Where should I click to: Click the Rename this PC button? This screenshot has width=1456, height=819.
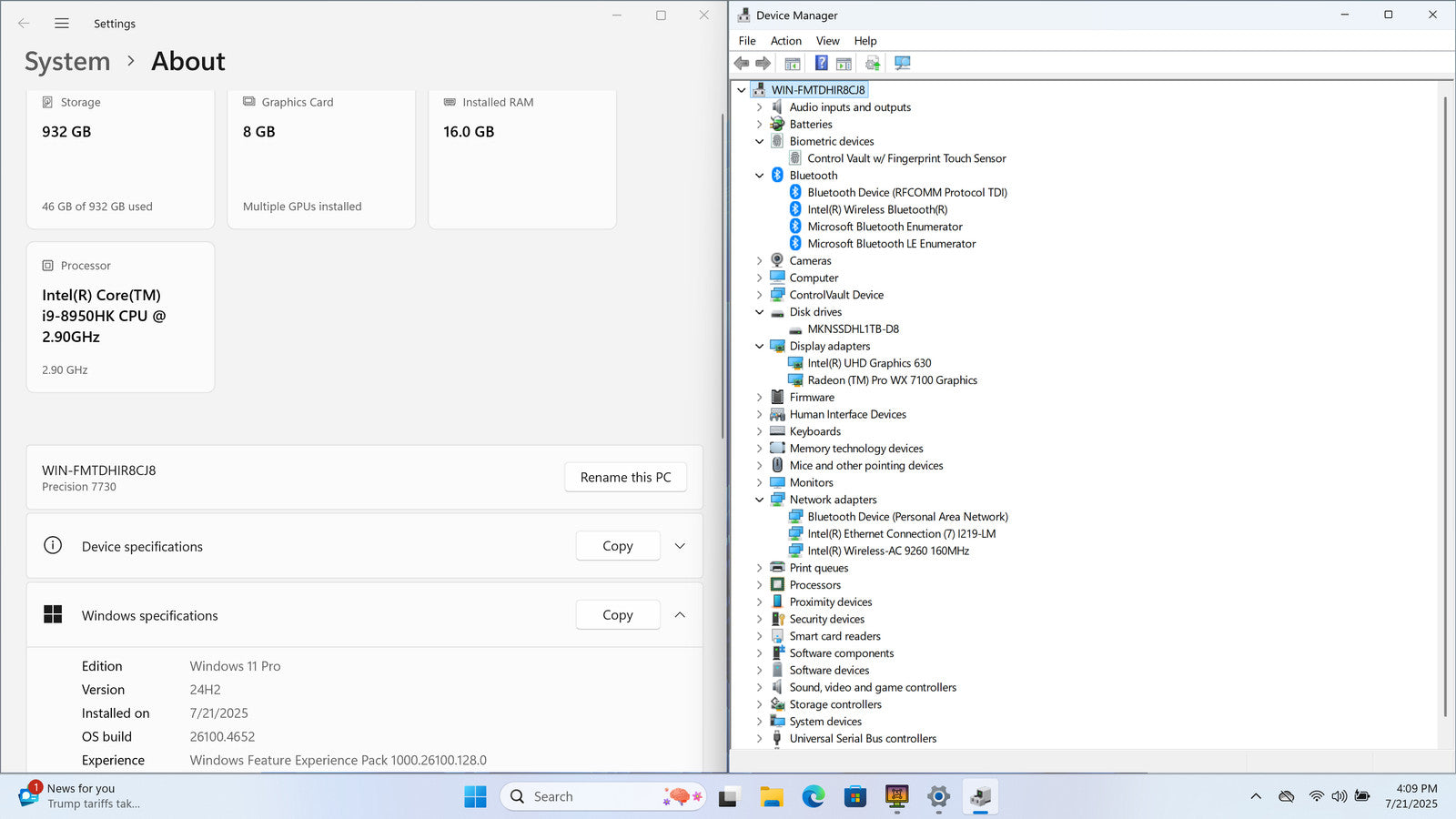pos(625,478)
